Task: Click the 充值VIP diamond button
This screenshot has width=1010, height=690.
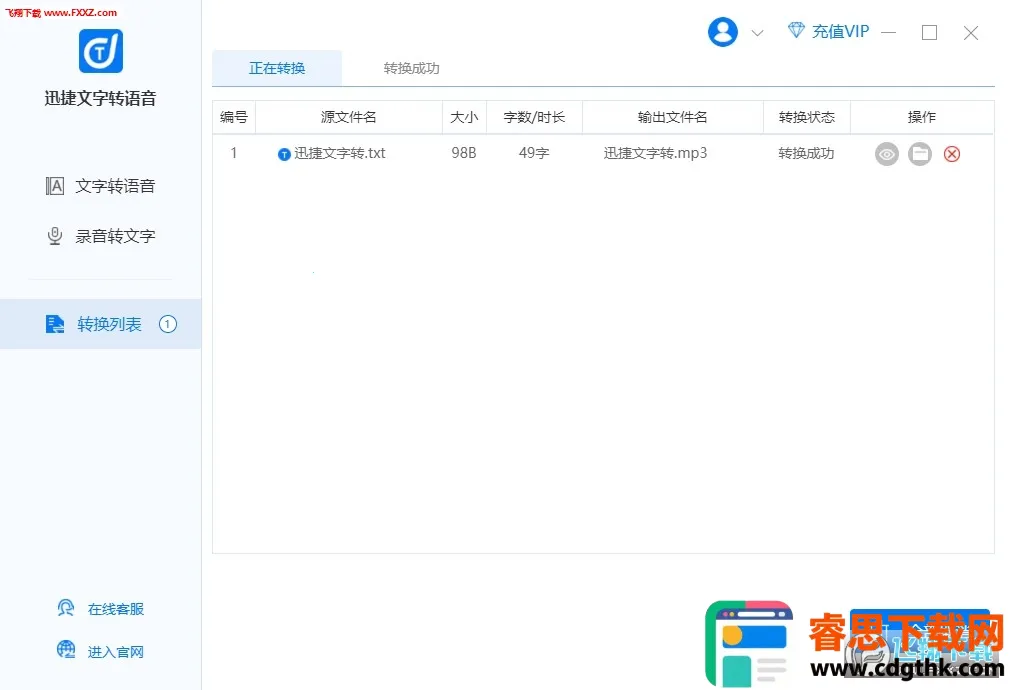Action: 828,31
